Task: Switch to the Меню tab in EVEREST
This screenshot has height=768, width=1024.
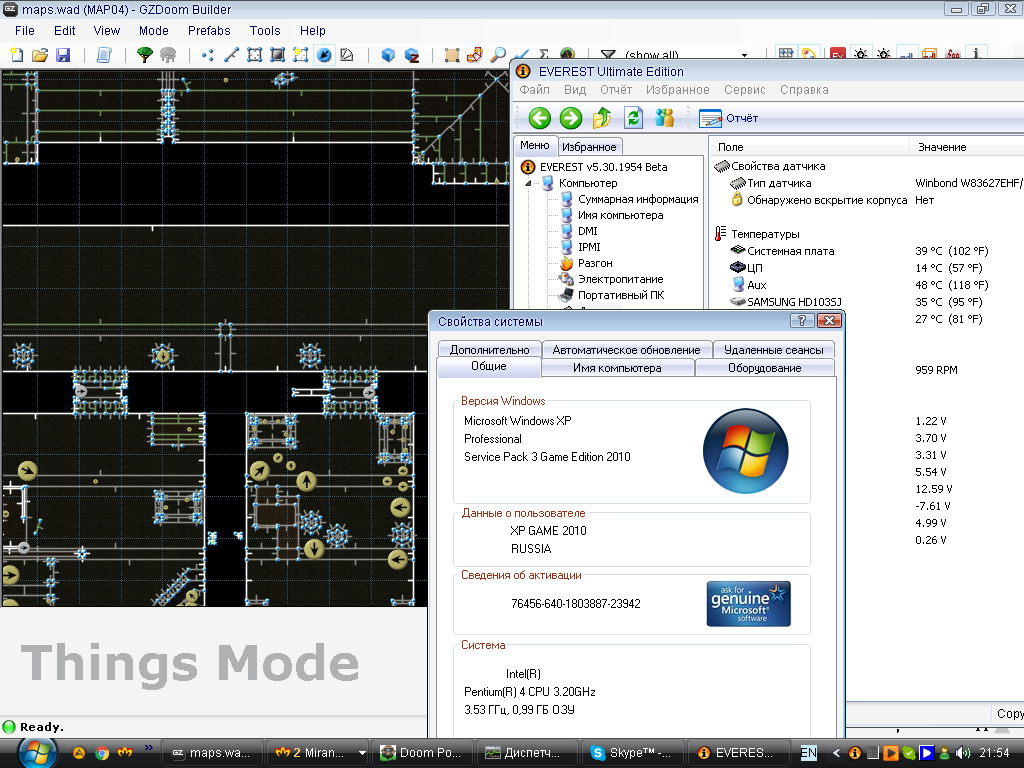Action: click(x=535, y=146)
